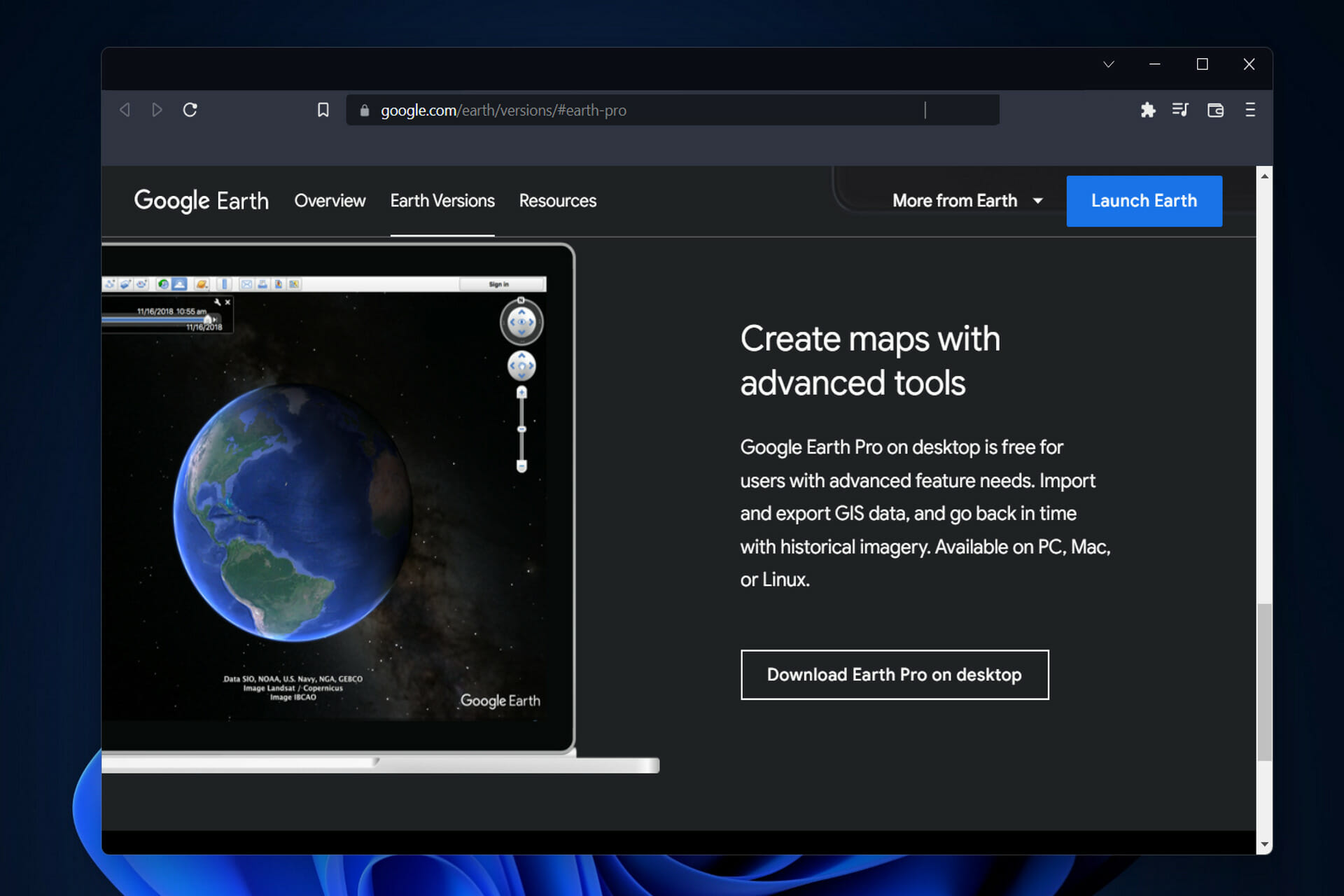Click Sign in inside the Earth Pro screenshot
Viewport: 1344px width, 896px height.
(499, 284)
